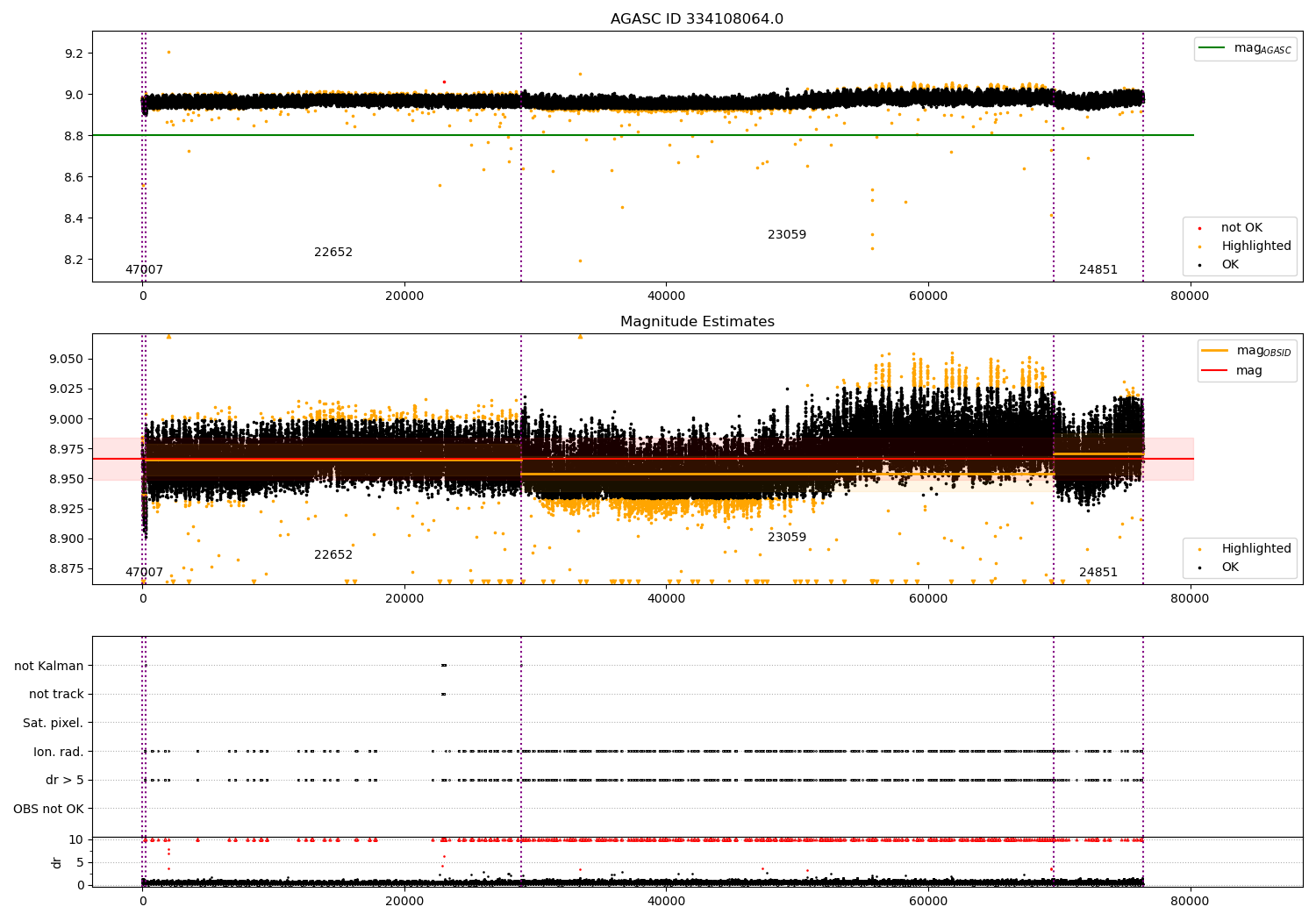The height and width of the screenshot is (921, 1316).
Task: Click the "OBS not OK" axis label
Action: click(x=49, y=809)
